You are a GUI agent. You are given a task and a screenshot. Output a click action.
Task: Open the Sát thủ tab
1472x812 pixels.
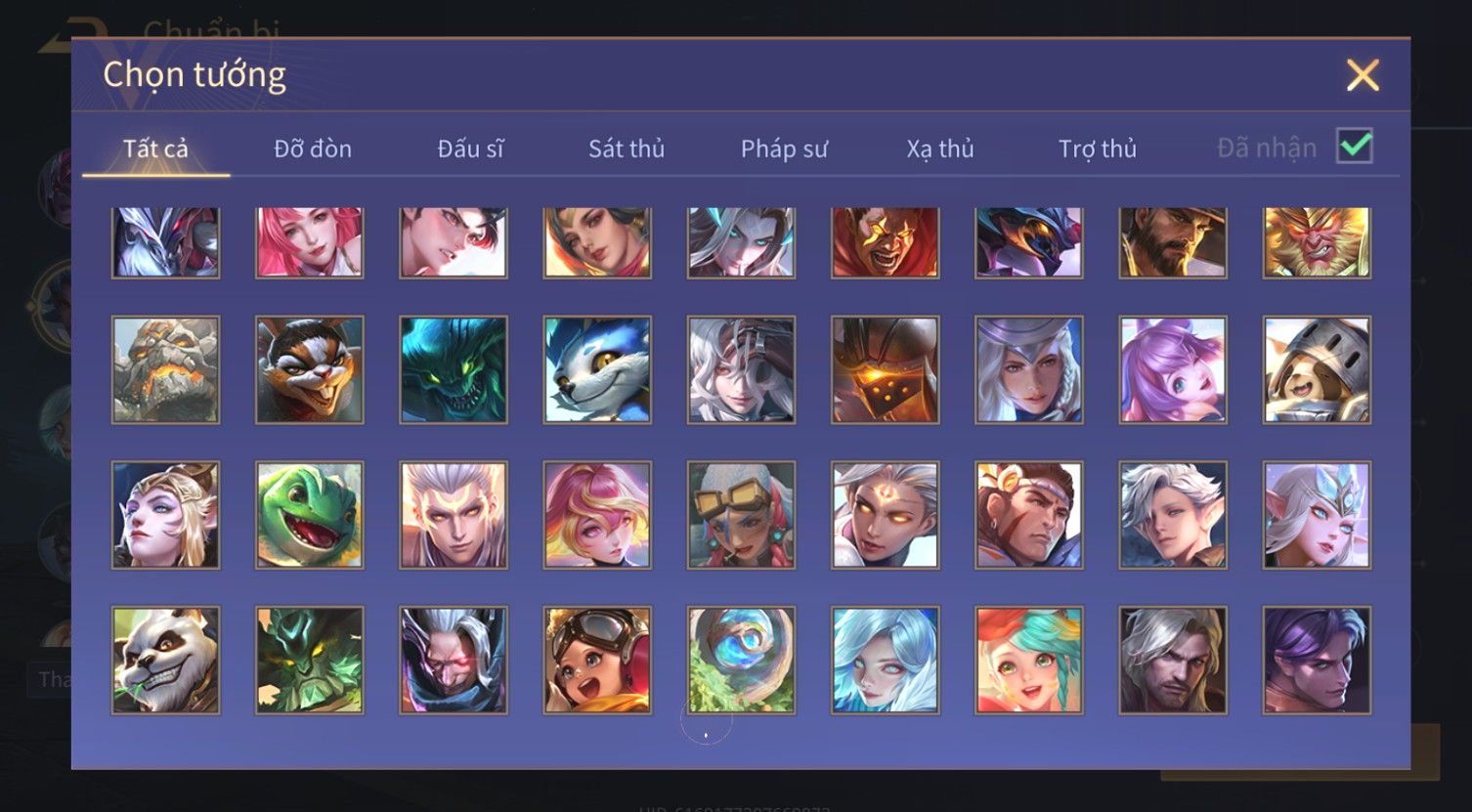(627, 149)
